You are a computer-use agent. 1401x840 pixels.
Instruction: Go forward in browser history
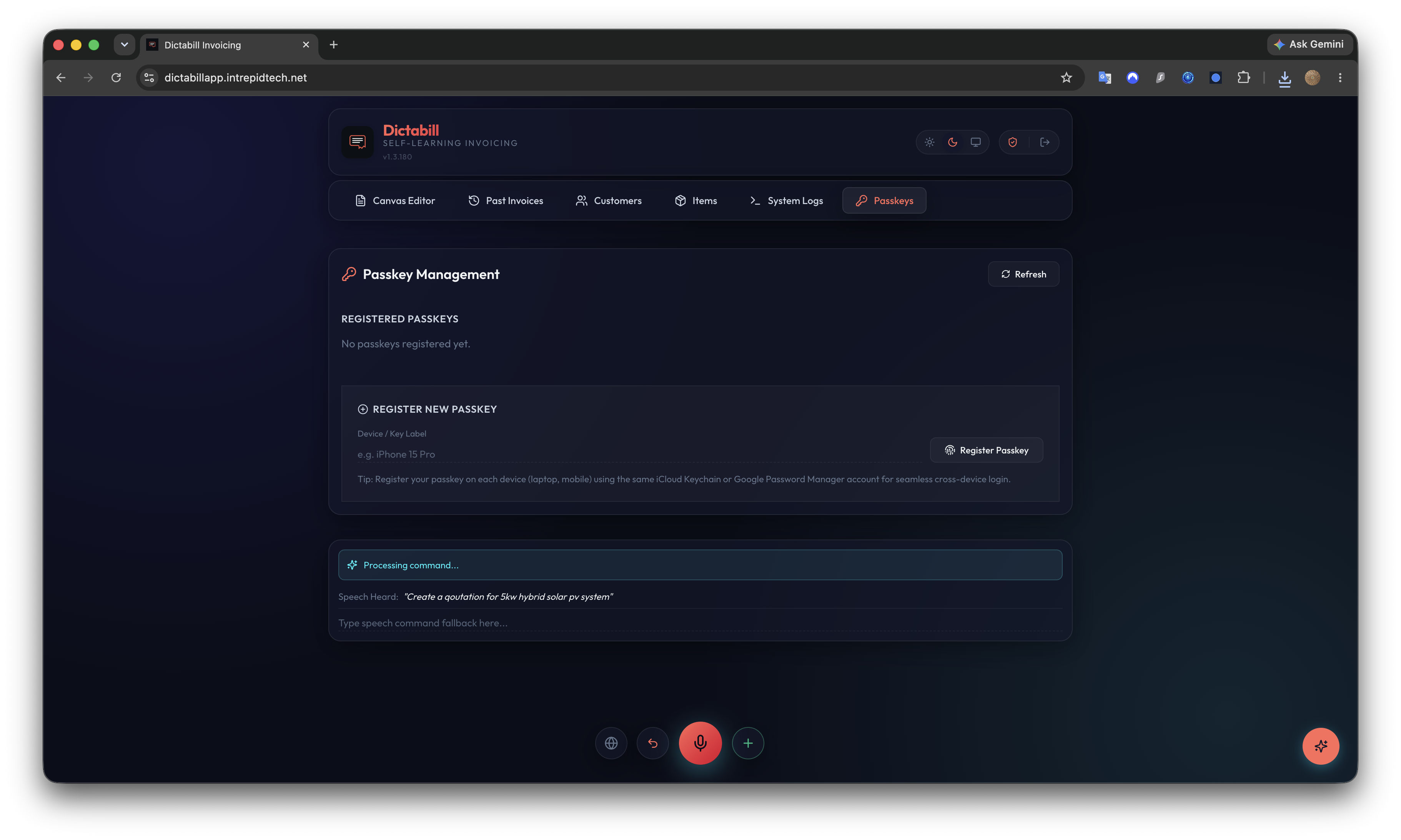click(x=88, y=78)
